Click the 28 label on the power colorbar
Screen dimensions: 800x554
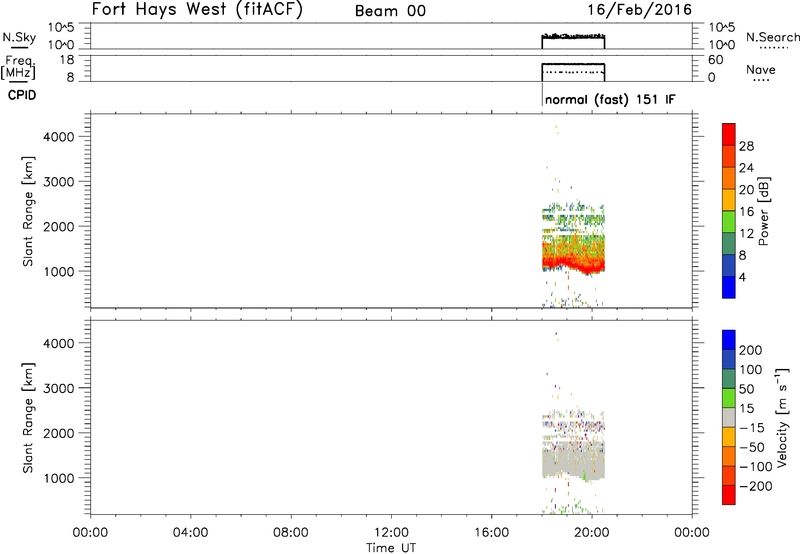(746, 146)
